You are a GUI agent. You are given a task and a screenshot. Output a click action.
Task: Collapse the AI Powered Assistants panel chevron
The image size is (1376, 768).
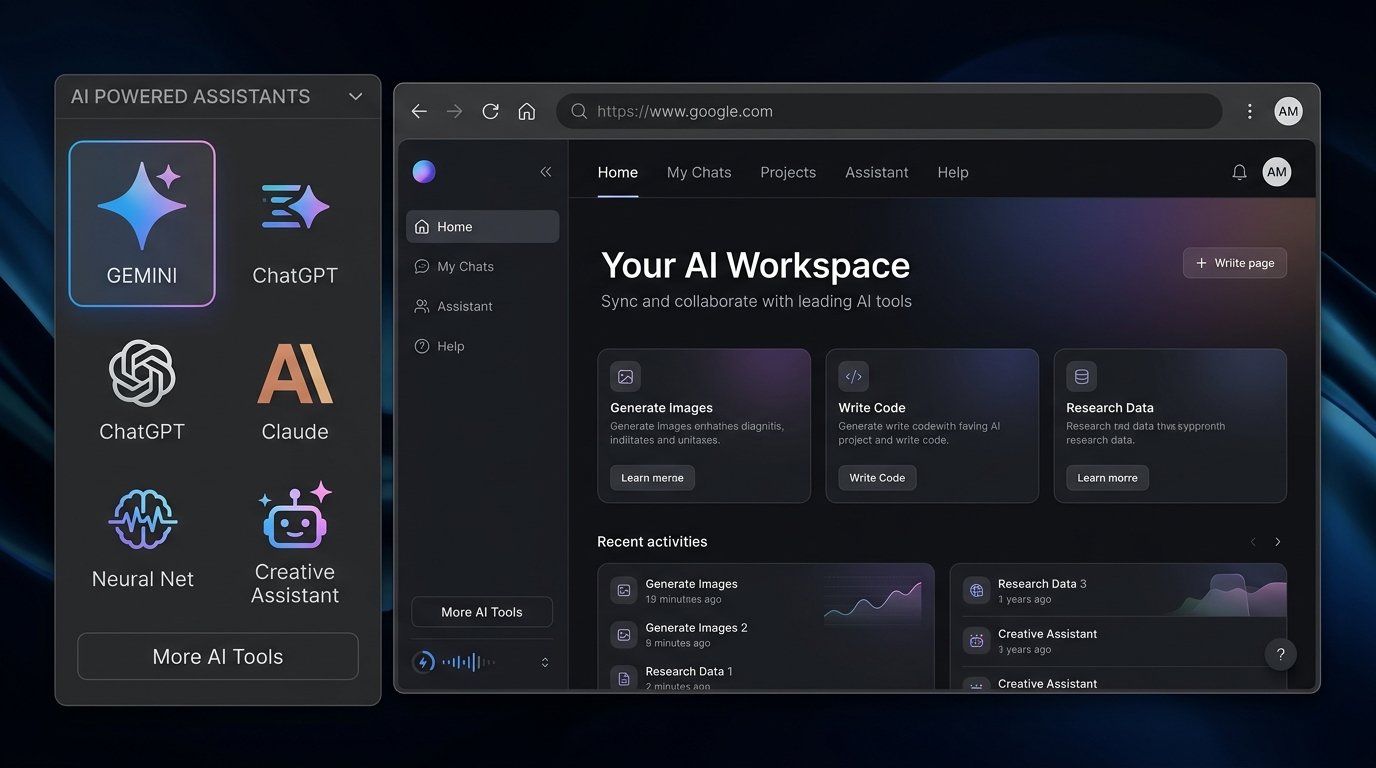coord(355,97)
